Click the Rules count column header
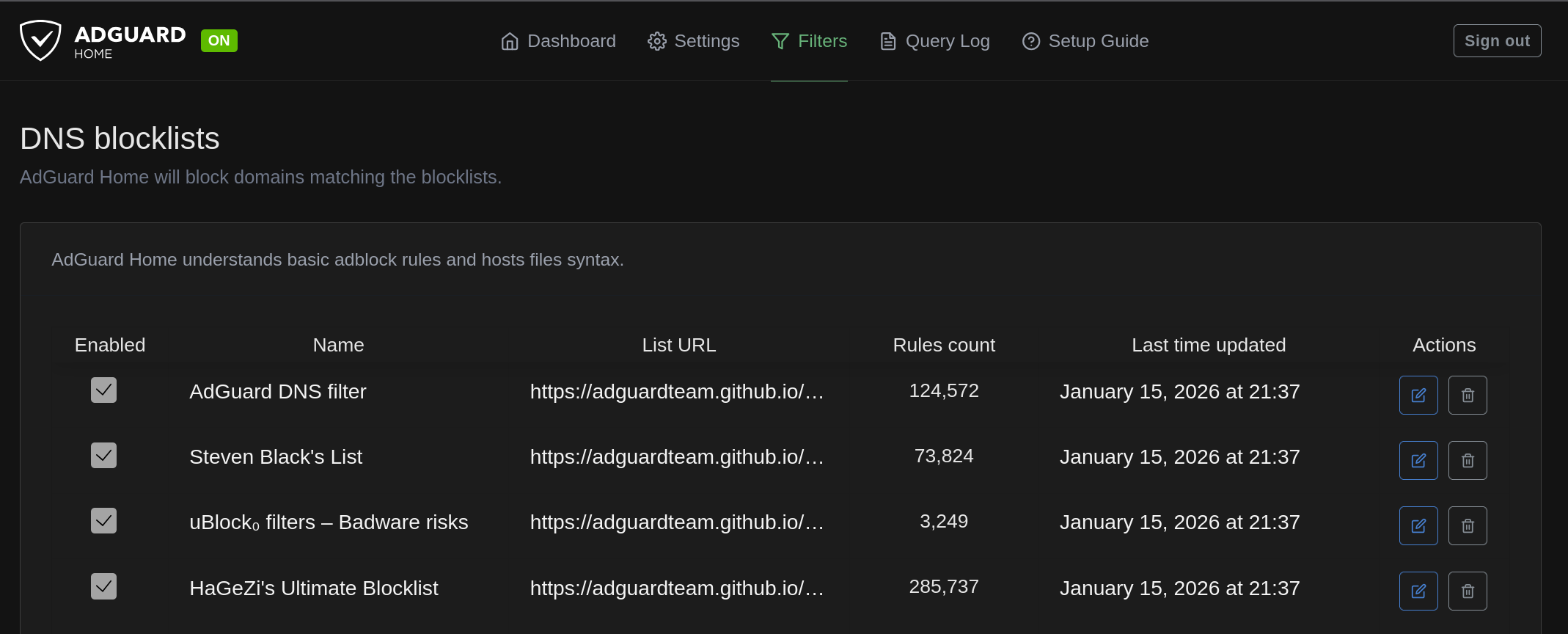This screenshot has height=634, width=1568. [x=944, y=345]
